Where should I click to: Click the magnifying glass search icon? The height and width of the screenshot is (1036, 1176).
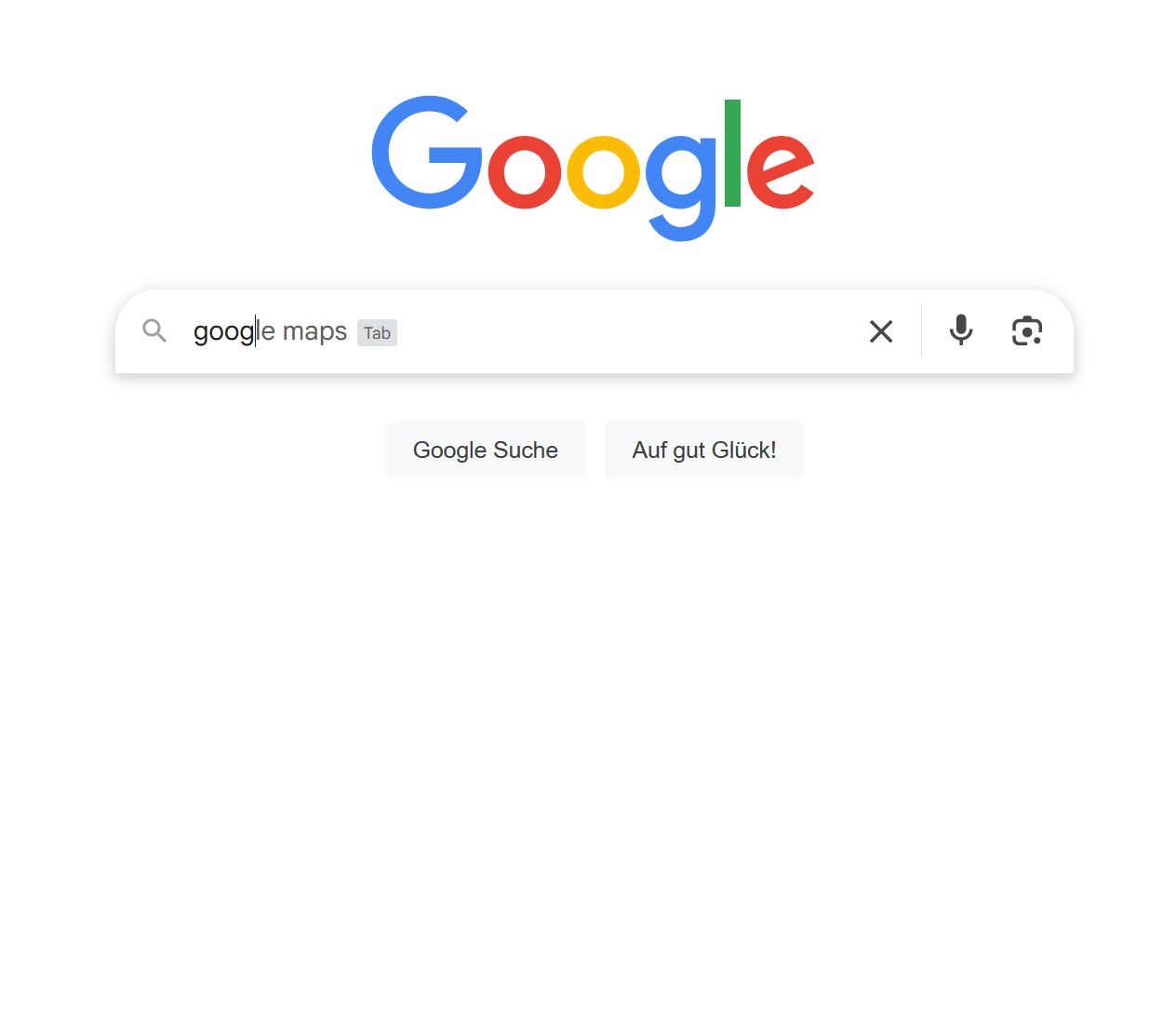coord(154,330)
